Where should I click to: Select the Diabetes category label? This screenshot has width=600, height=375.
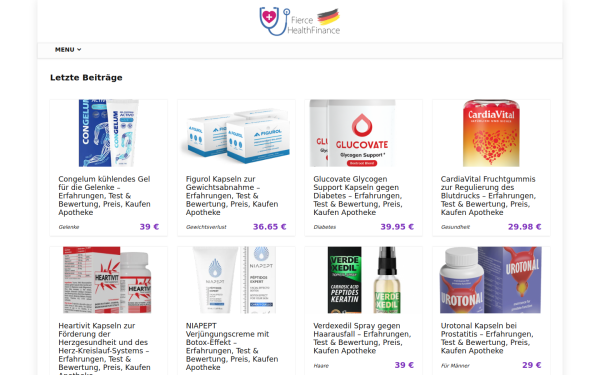pyautogui.click(x=324, y=227)
